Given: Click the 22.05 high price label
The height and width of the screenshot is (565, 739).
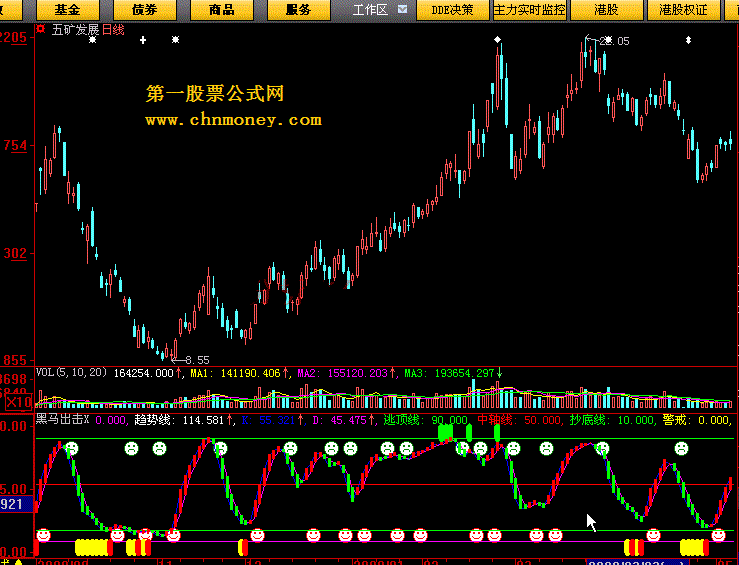Looking at the screenshot, I should pos(614,41).
